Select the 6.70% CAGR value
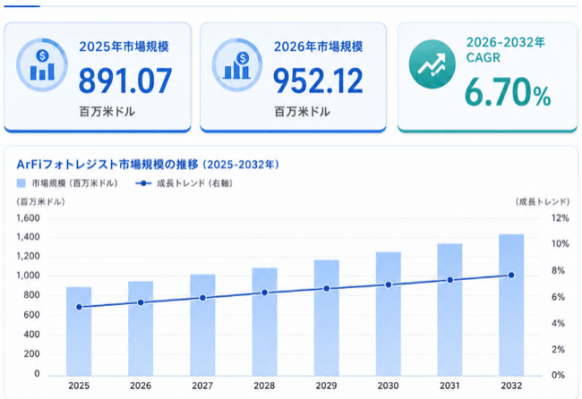Screen dimensions: 582x399 (508, 92)
